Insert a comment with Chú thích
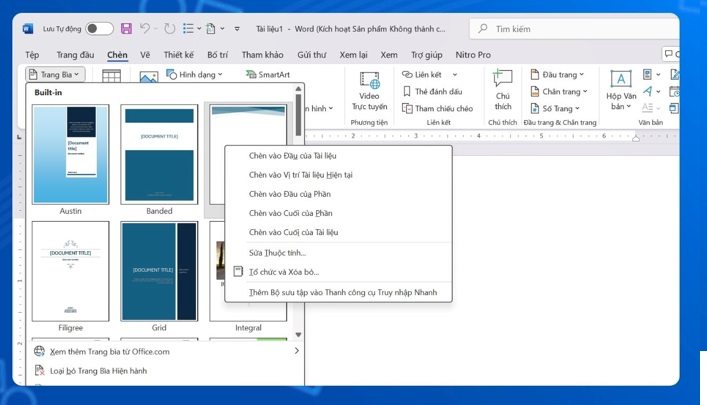 click(502, 90)
